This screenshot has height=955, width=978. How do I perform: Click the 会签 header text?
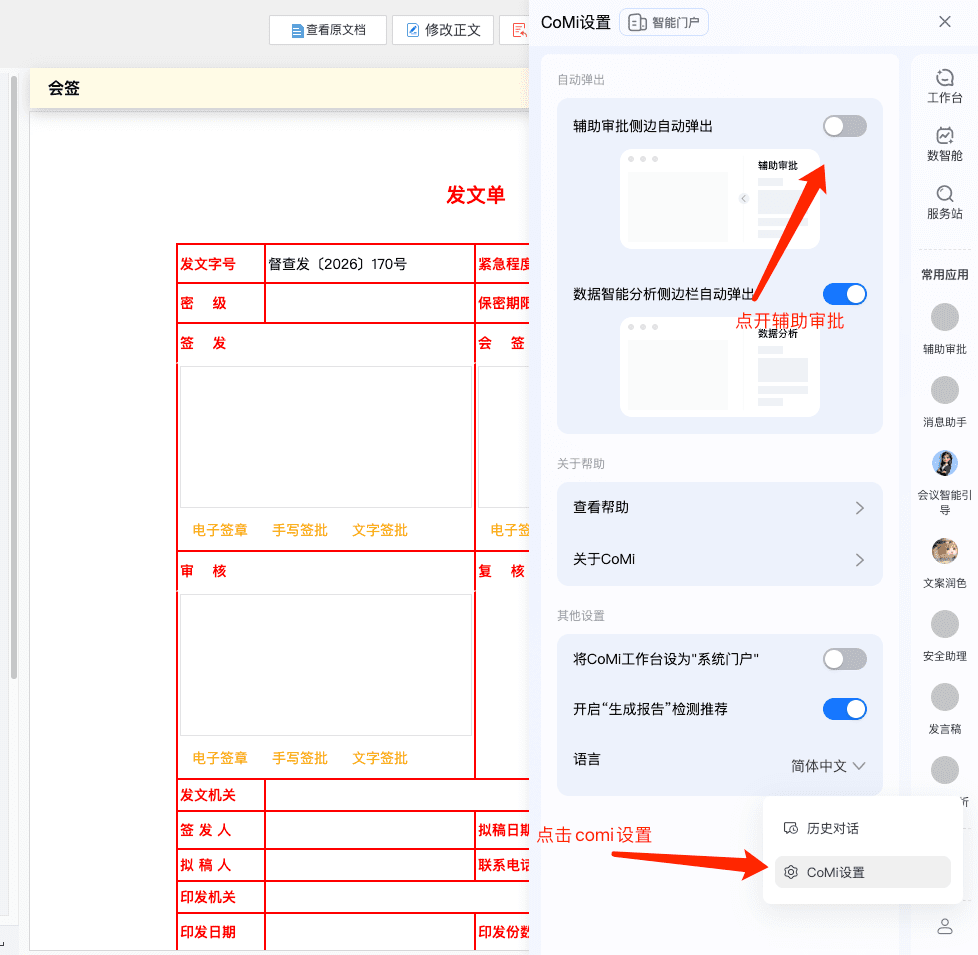(64, 88)
